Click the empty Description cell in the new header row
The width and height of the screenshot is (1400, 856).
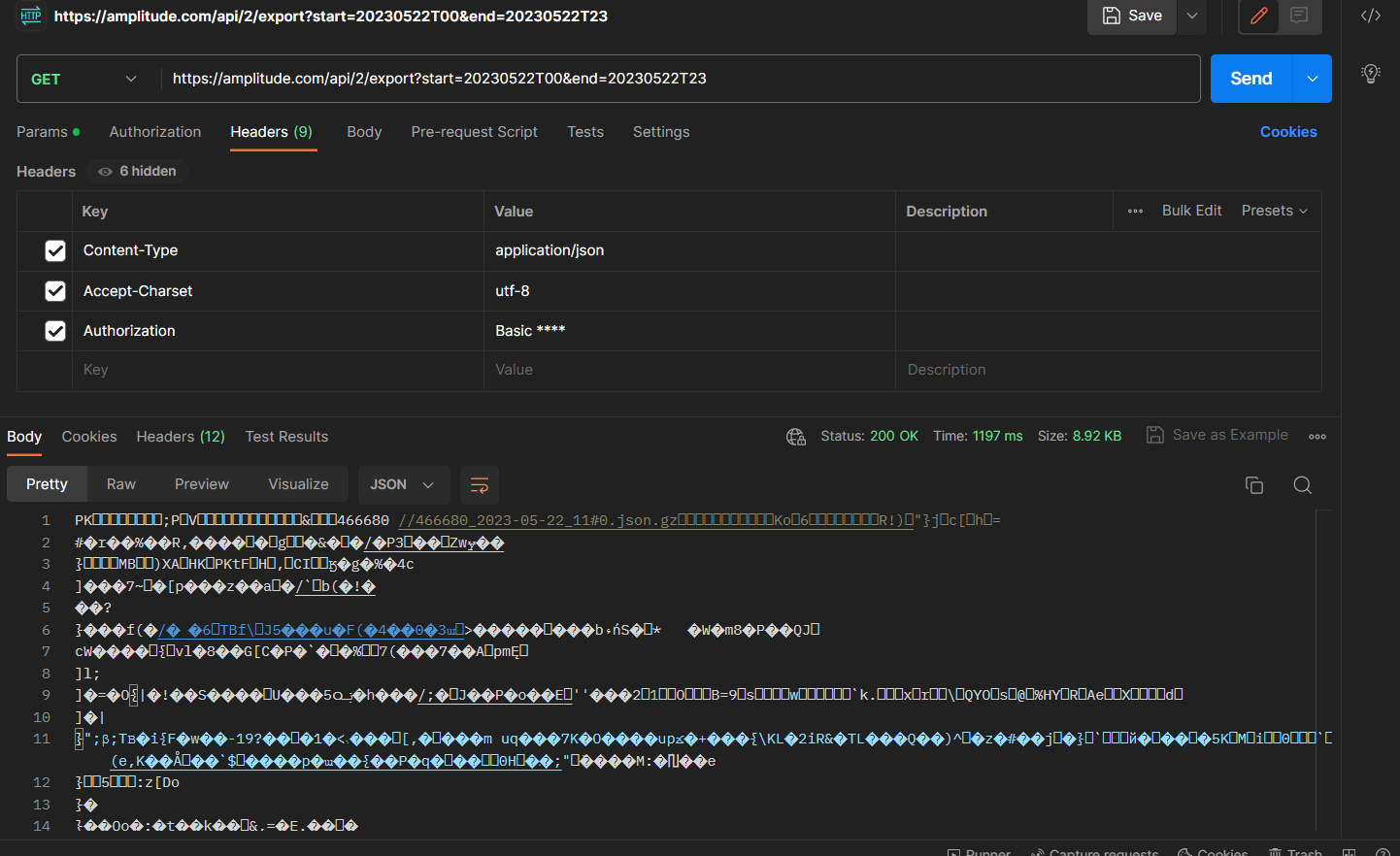coord(1109,370)
